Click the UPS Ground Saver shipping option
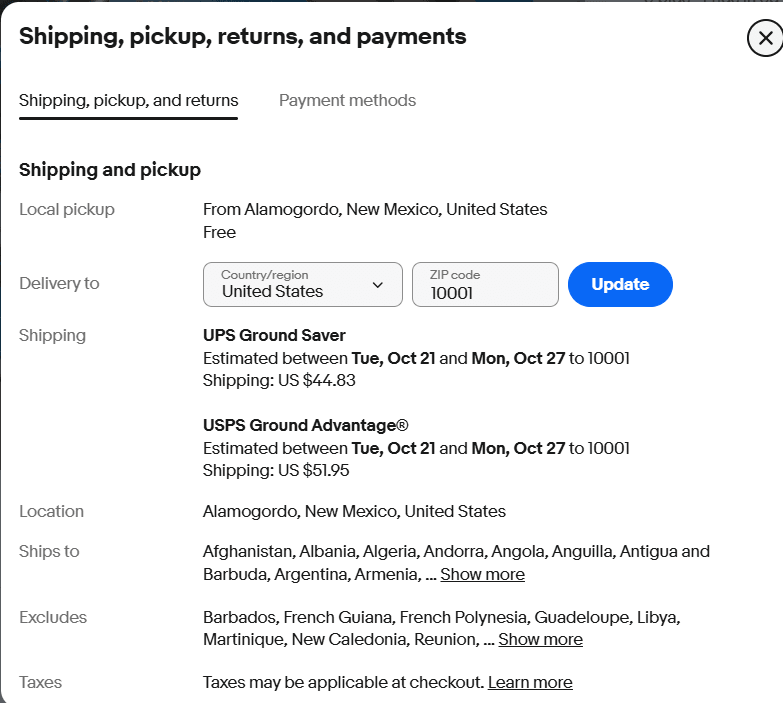This screenshot has height=703, width=783. tap(274, 335)
